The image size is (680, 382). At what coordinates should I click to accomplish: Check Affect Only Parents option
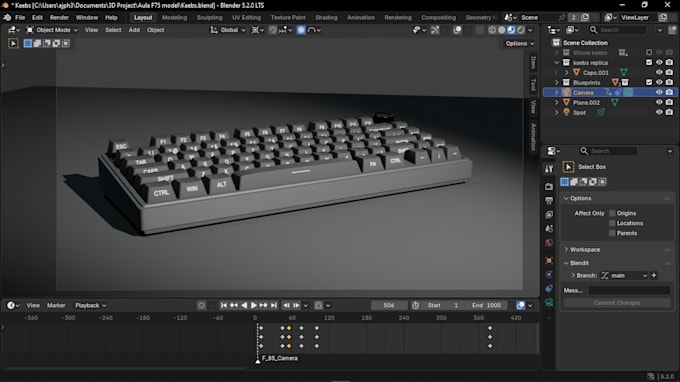612,233
